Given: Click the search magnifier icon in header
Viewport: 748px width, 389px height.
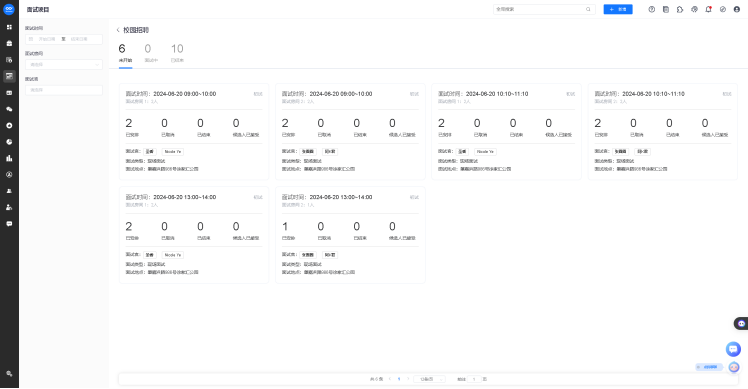Looking at the screenshot, I should [x=588, y=9].
